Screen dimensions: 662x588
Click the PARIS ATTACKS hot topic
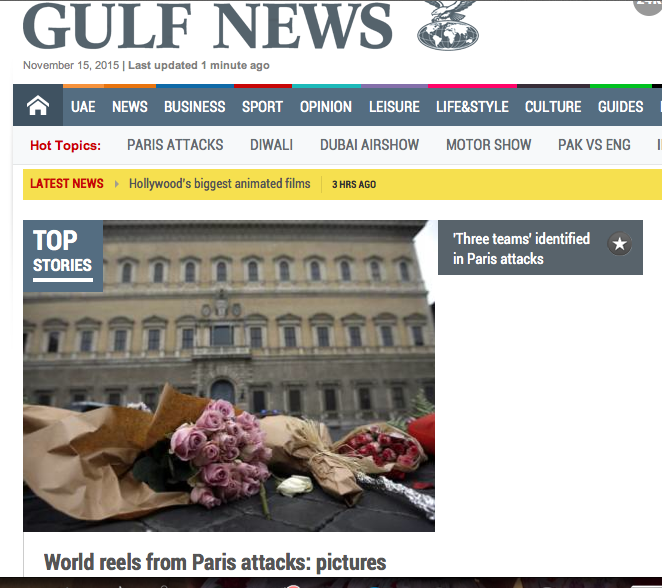(175, 145)
